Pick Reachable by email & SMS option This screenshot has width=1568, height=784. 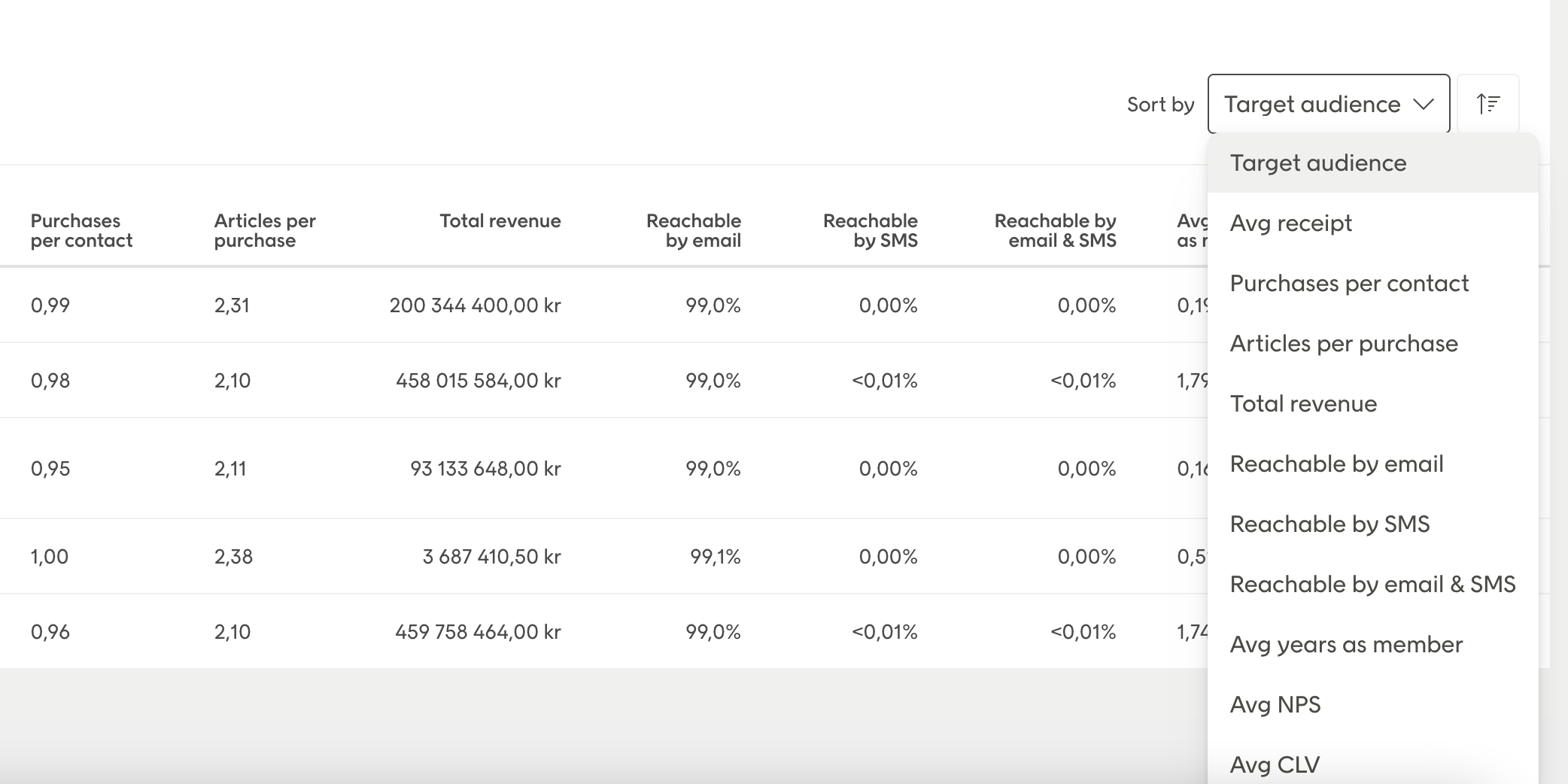[1372, 585]
